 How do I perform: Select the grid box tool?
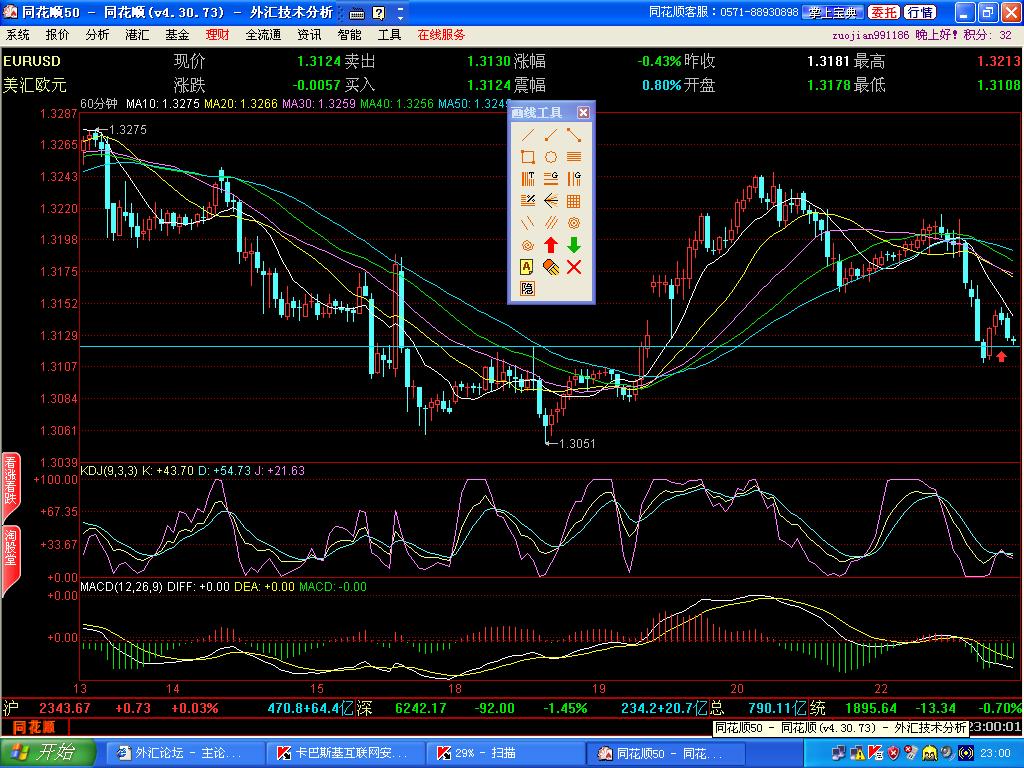(x=573, y=200)
